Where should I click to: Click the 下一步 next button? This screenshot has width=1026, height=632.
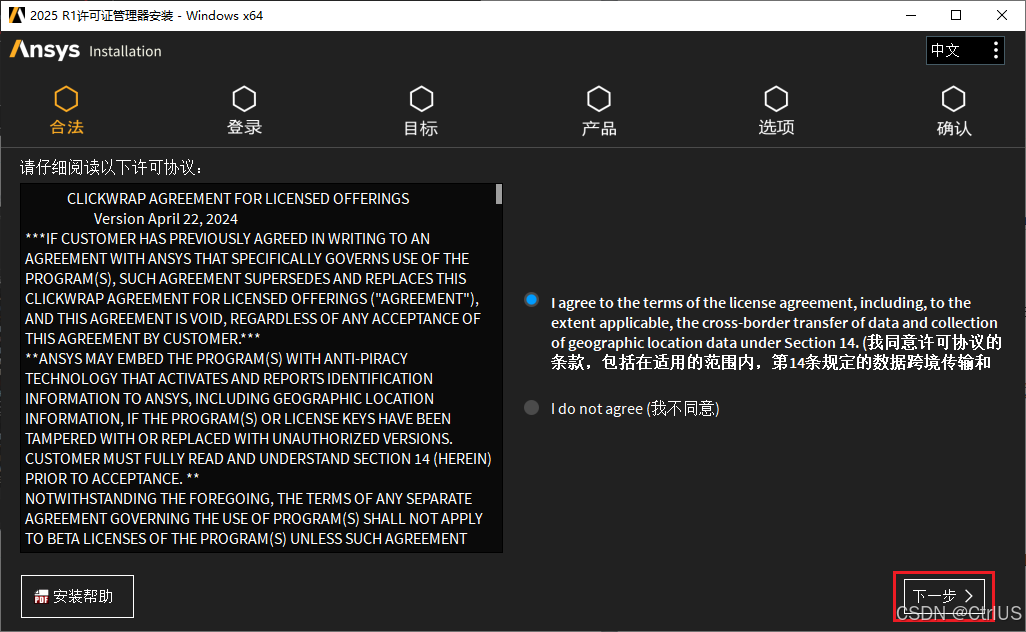click(x=944, y=596)
